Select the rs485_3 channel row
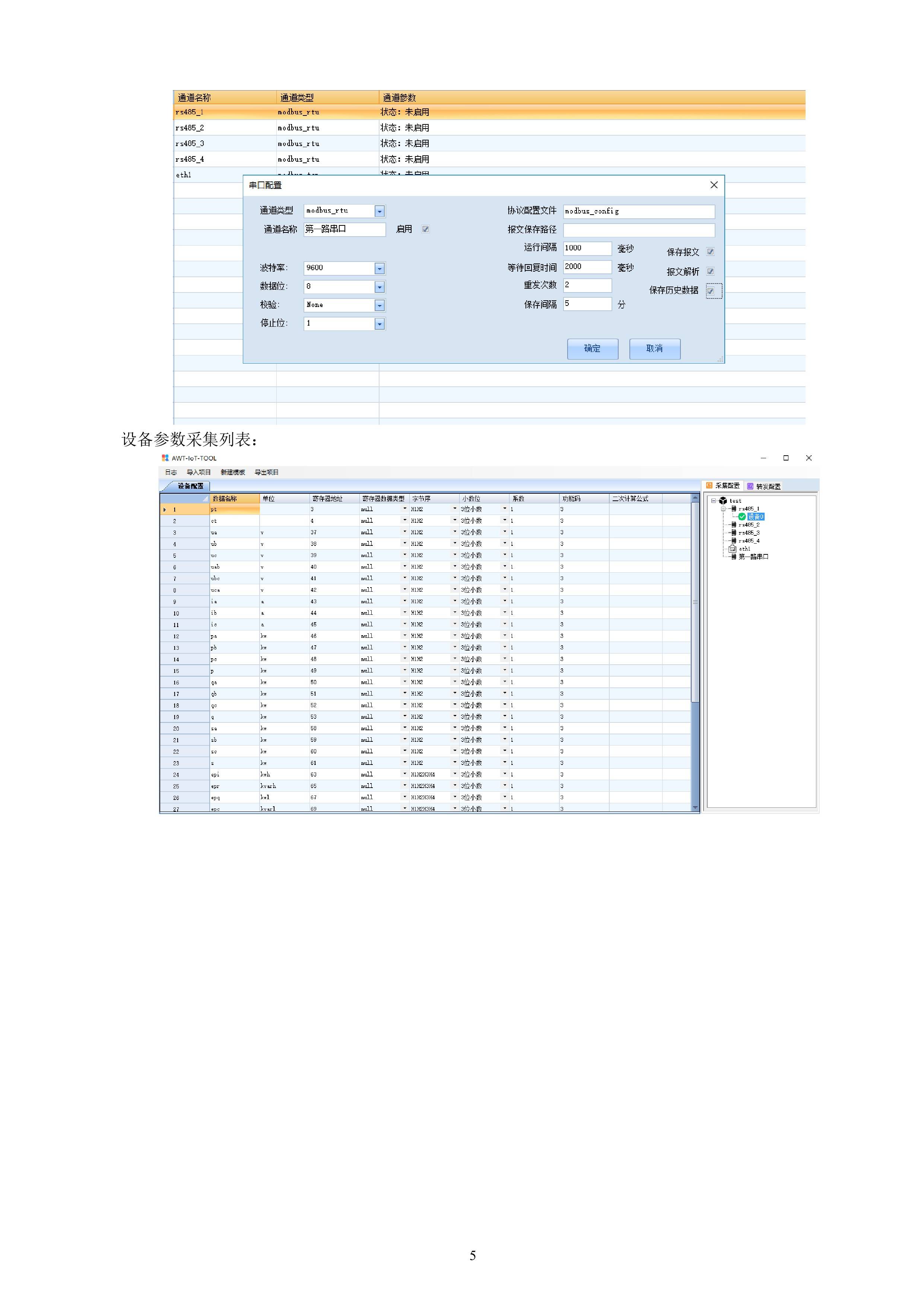924x1307 pixels. coord(489,143)
